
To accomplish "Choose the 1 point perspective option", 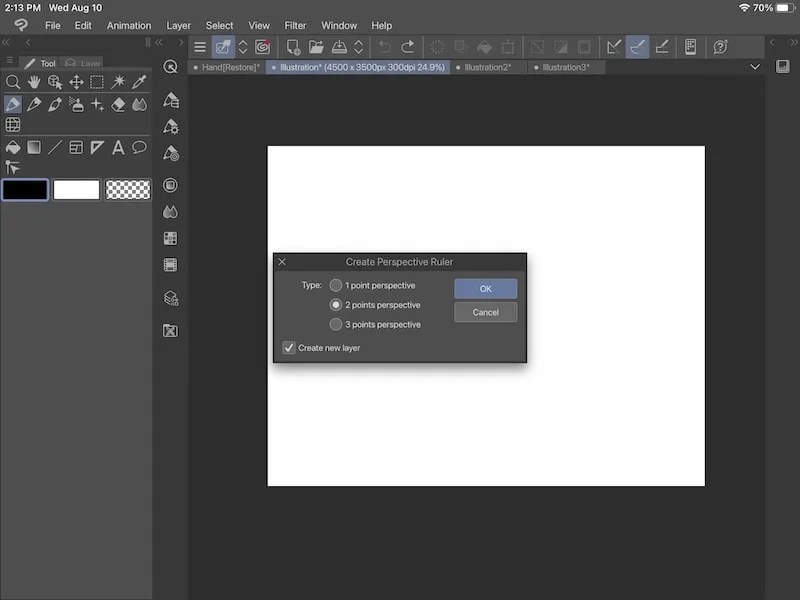I will [x=336, y=285].
